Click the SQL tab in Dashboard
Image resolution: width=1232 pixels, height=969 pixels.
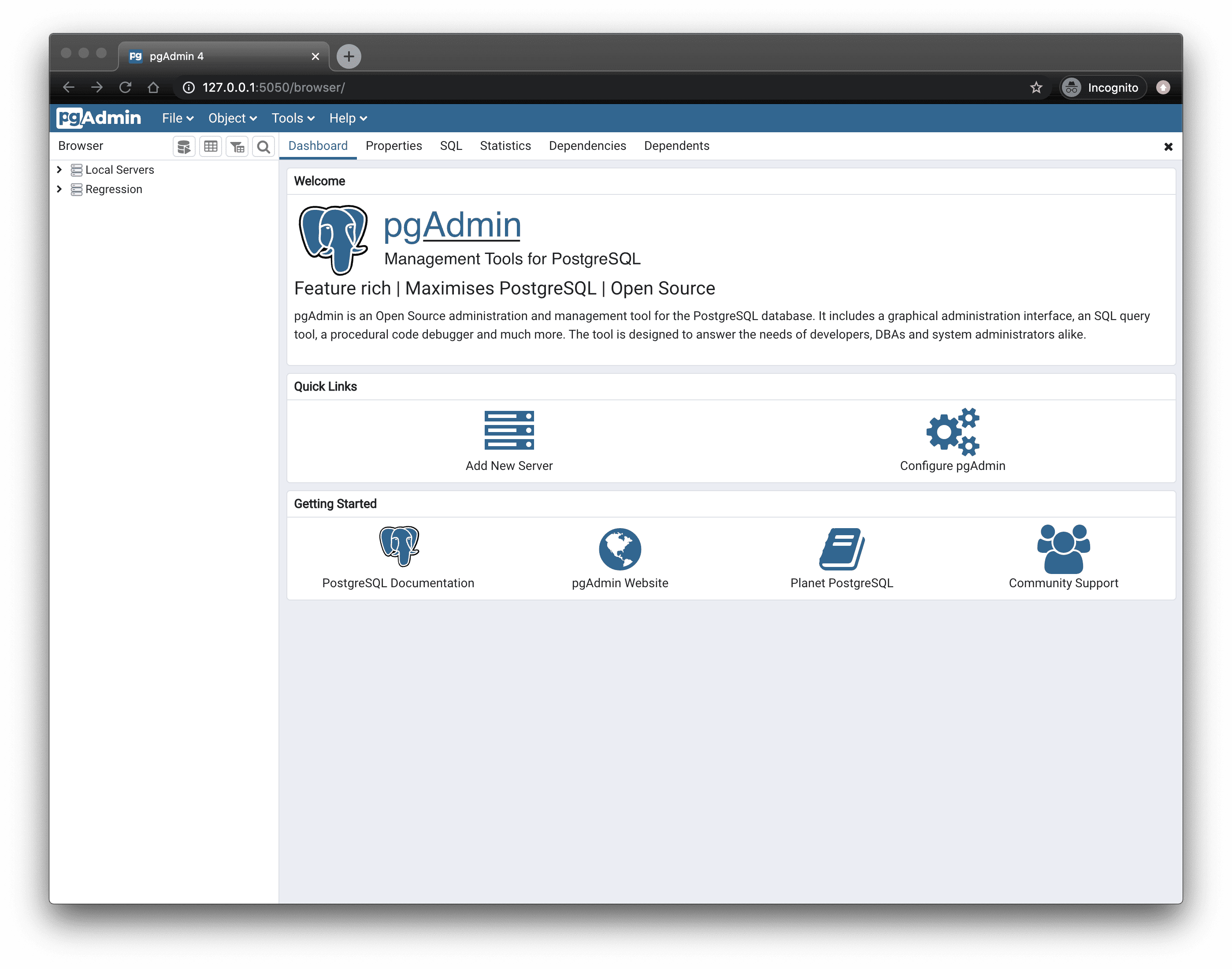coord(451,145)
